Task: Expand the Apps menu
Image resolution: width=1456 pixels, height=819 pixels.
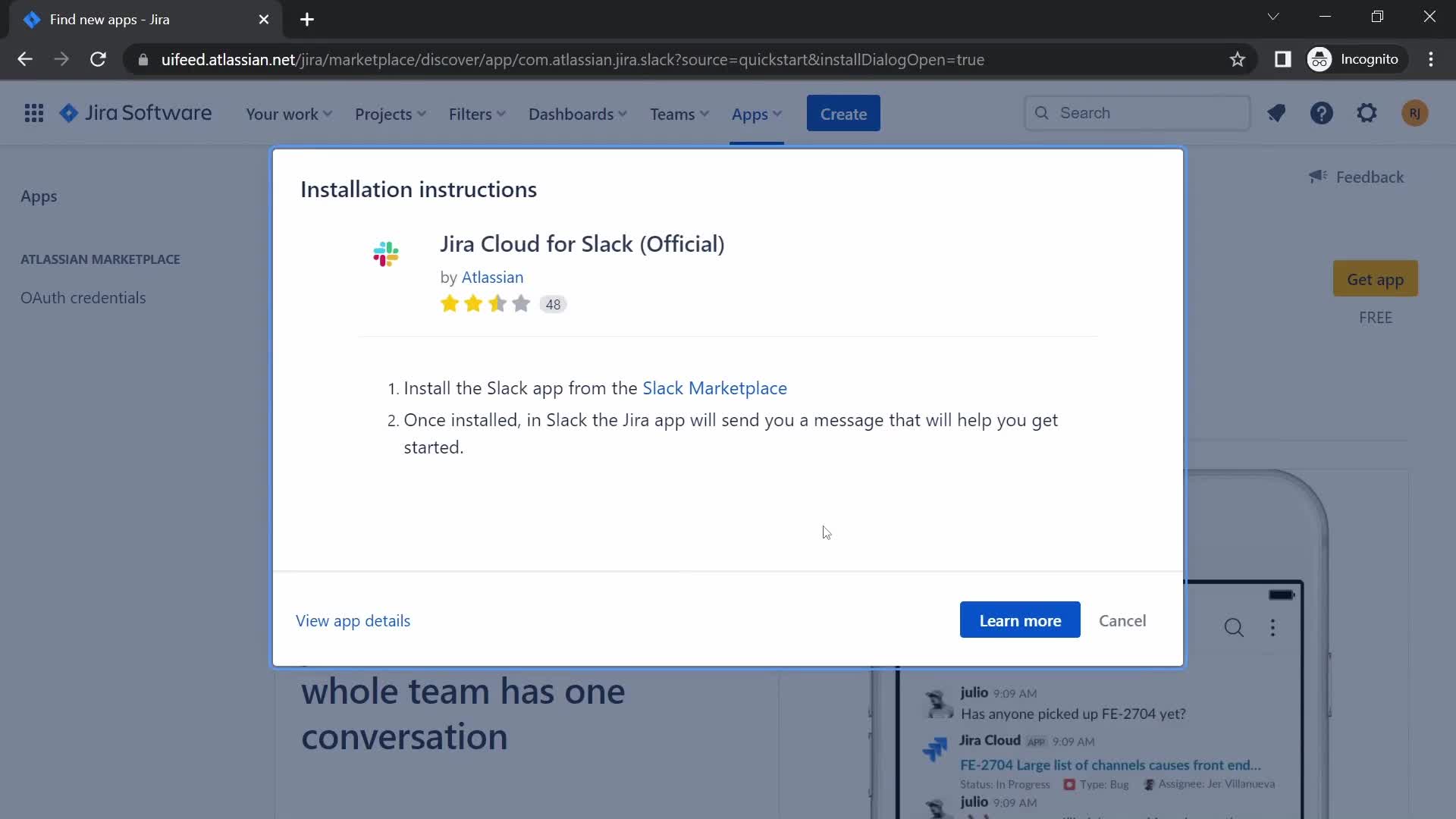Action: click(757, 115)
